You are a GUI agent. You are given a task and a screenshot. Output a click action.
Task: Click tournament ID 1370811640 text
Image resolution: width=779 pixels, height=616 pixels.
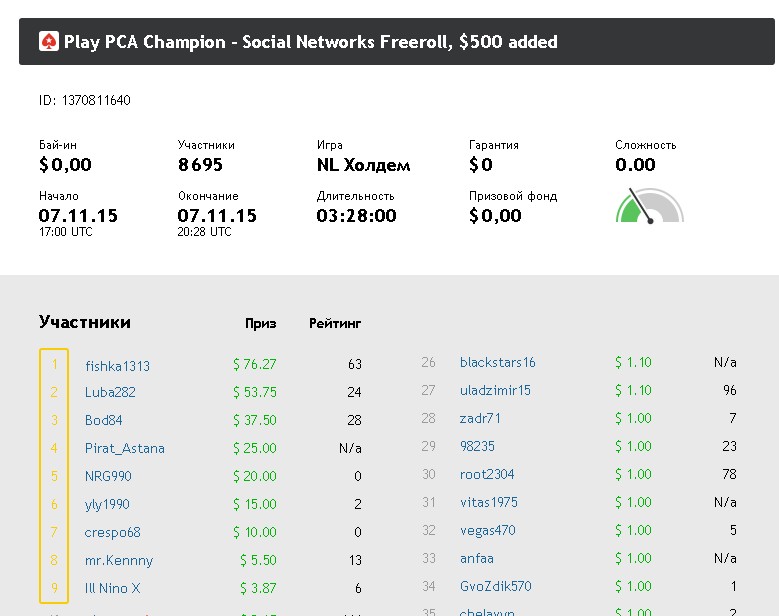(x=84, y=100)
